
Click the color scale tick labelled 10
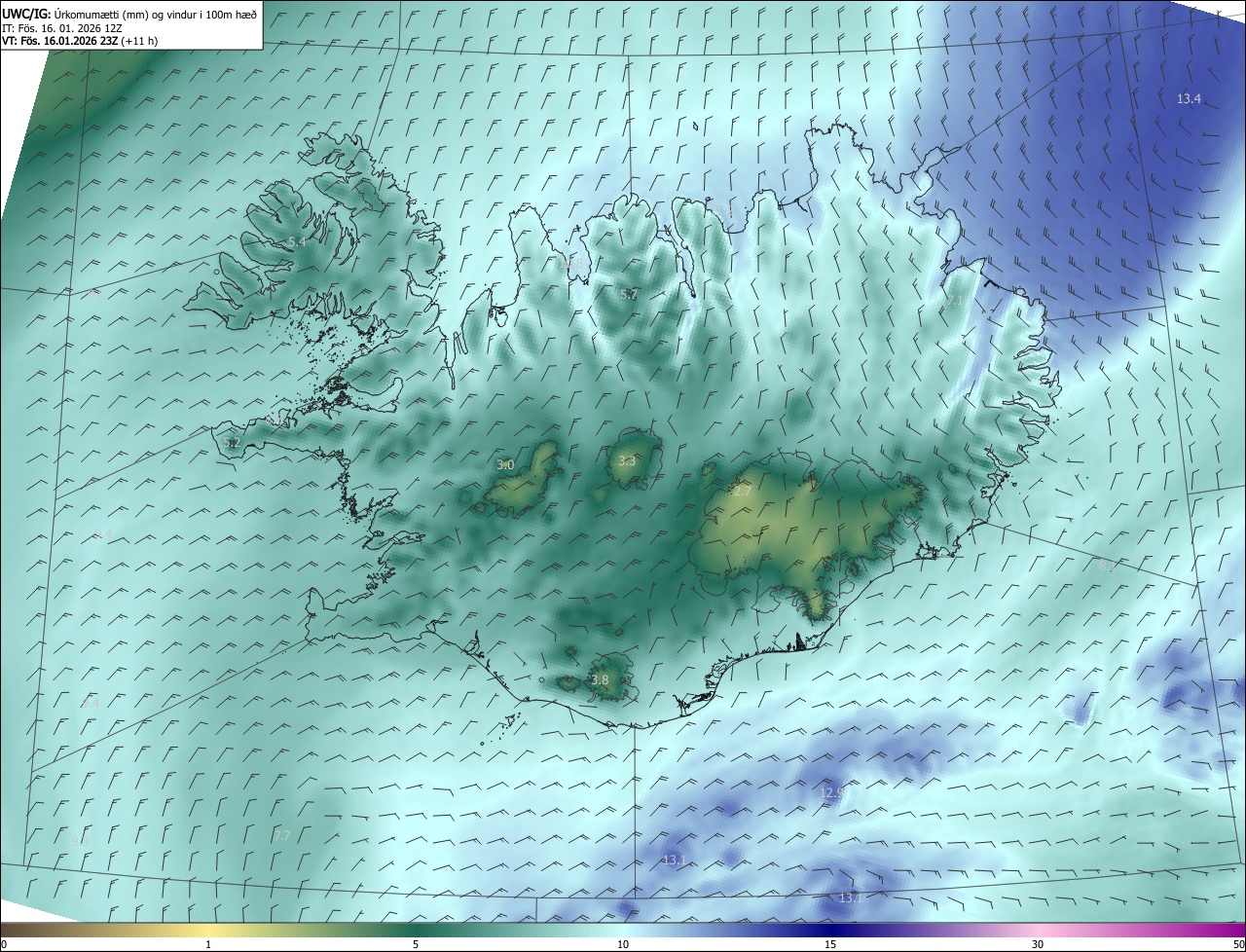click(x=623, y=944)
